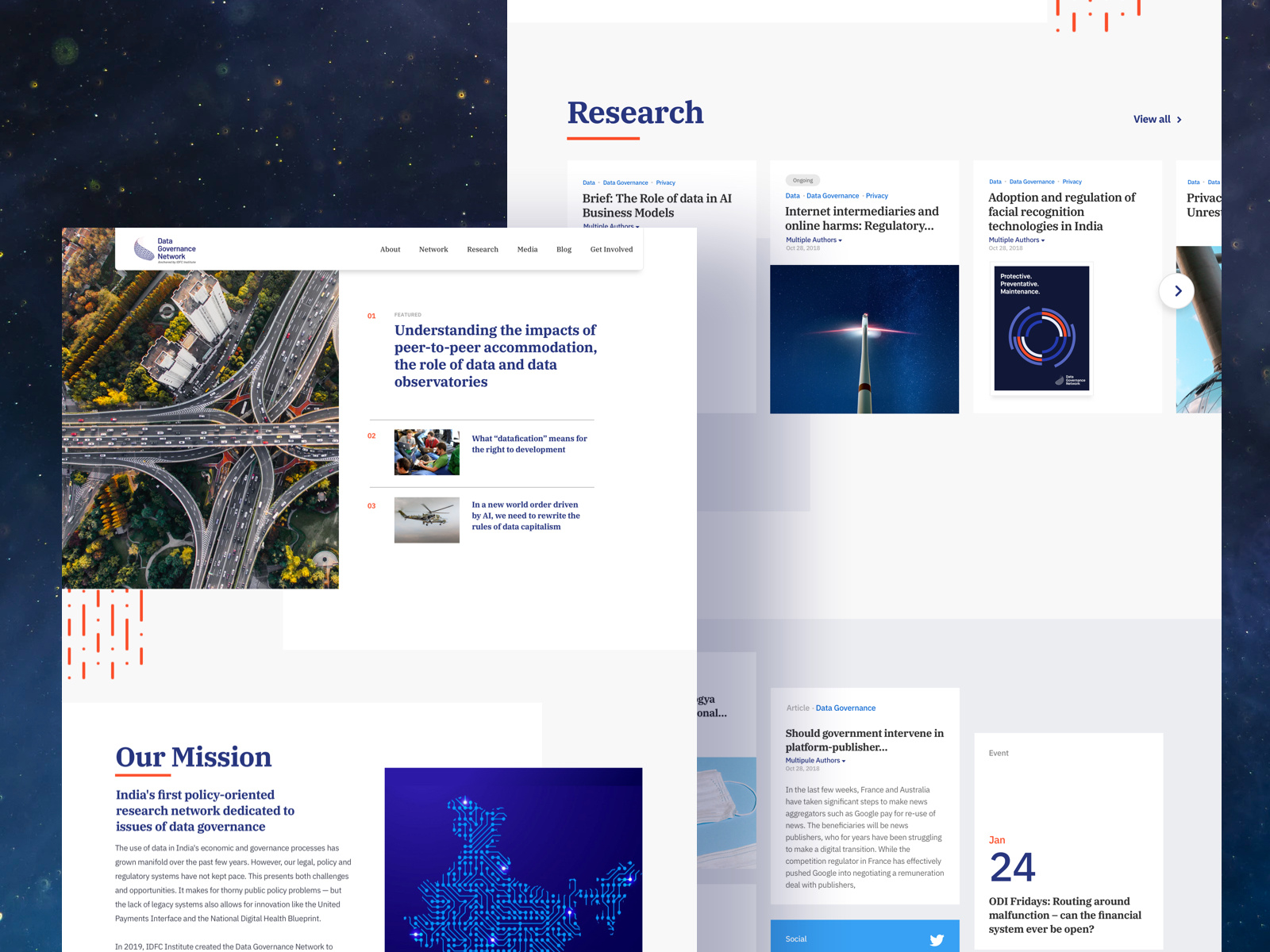Expand Multiple Authors under Internet intermediaries

[814, 240]
